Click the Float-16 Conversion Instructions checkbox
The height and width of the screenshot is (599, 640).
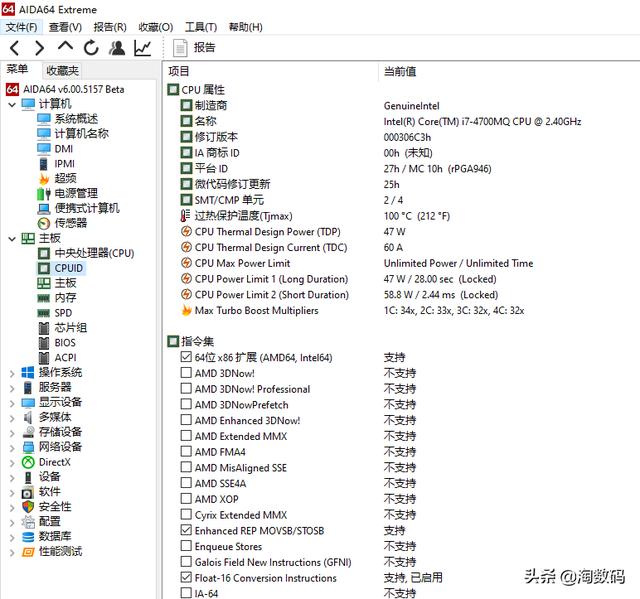pos(186,577)
